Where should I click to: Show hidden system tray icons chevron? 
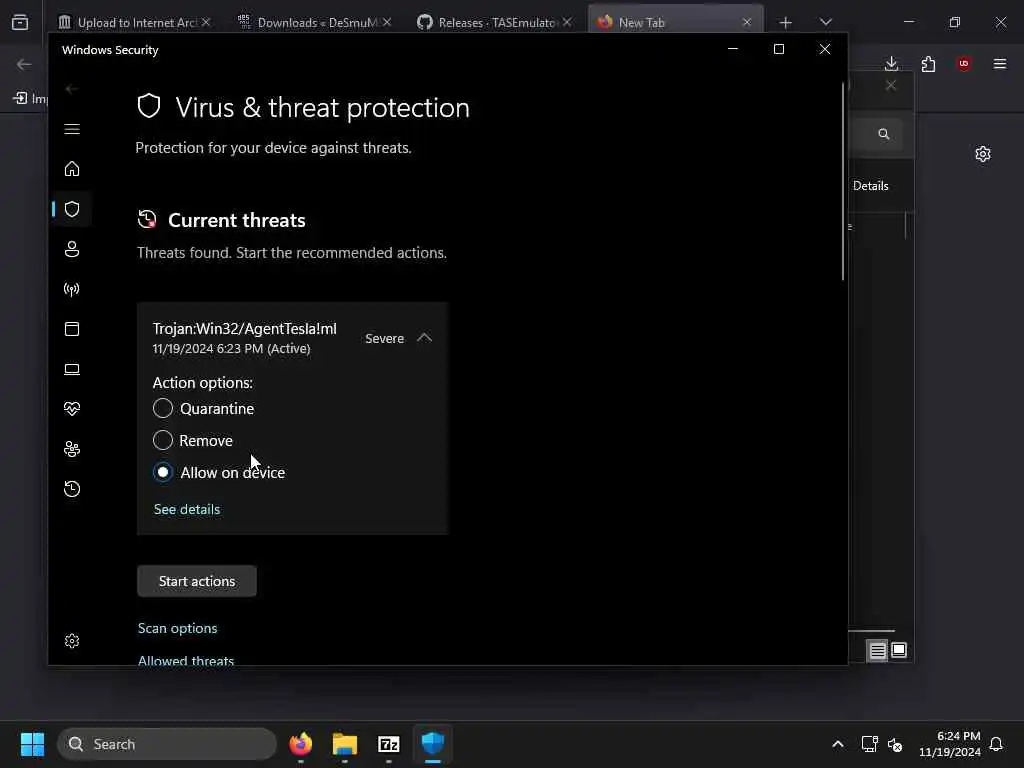click(838, 744)
